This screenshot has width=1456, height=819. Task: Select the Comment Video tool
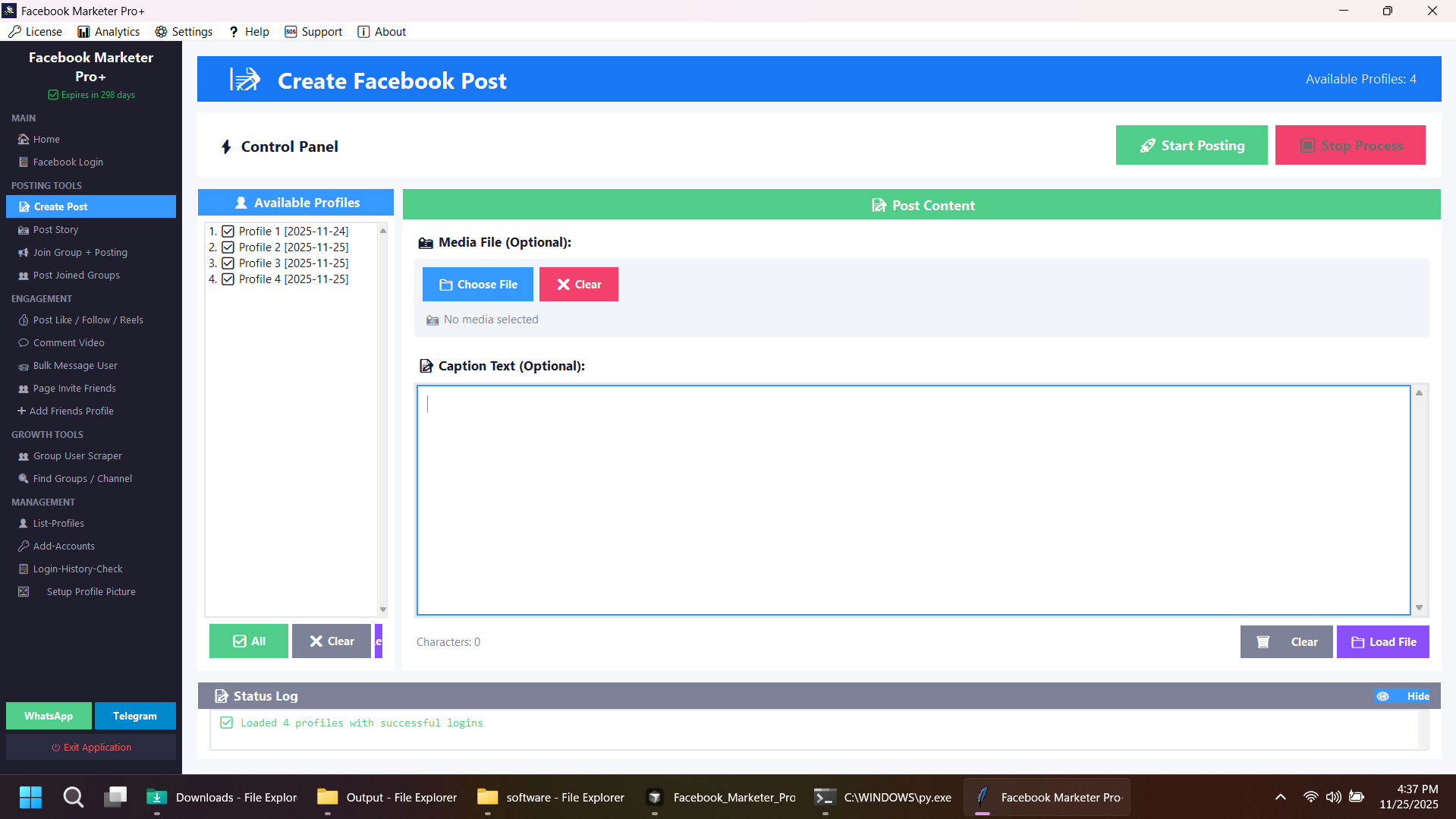68,342
